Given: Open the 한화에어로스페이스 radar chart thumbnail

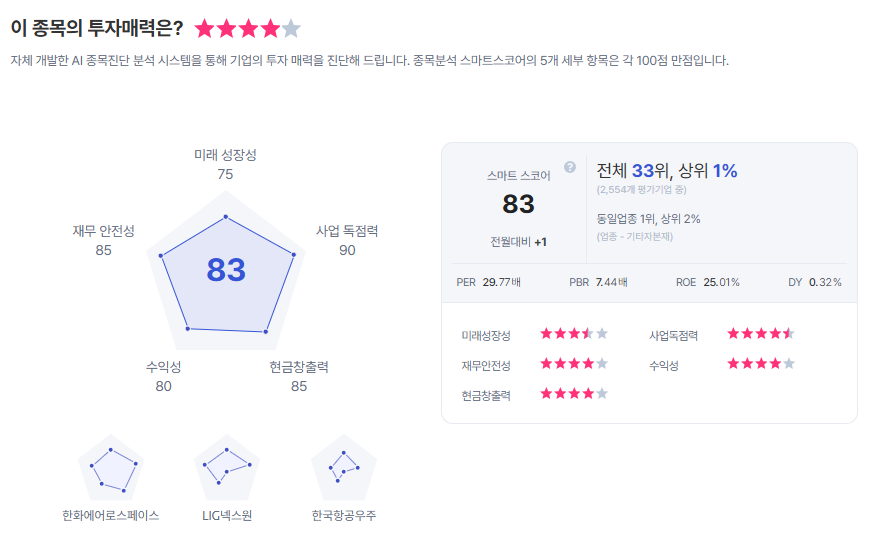Looking at the screenshot, I should click(111, 468).
